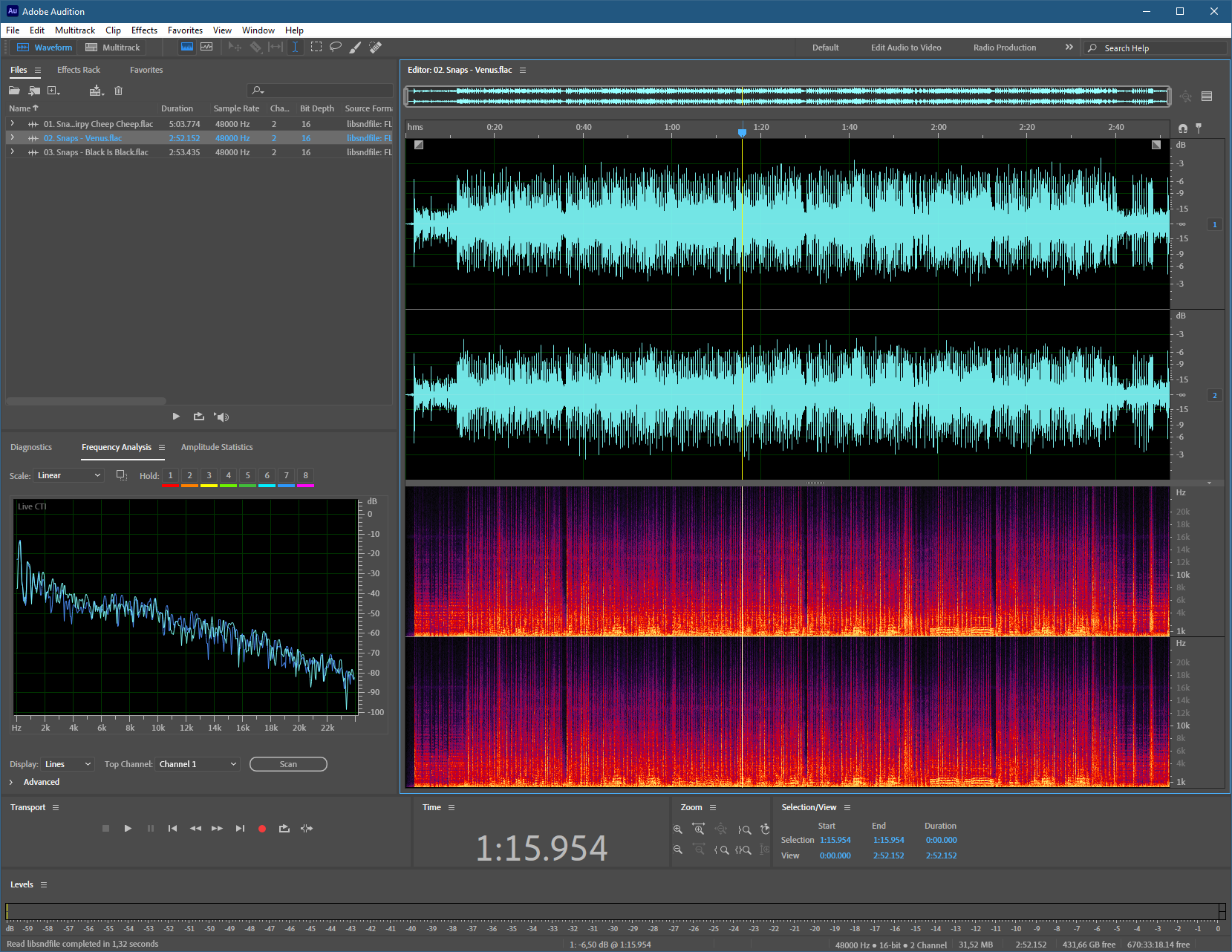This screenshot has height=952, width=1232.
Task: Click the Default workspace button
Action: pyautogui.click(x=825, y=48)
